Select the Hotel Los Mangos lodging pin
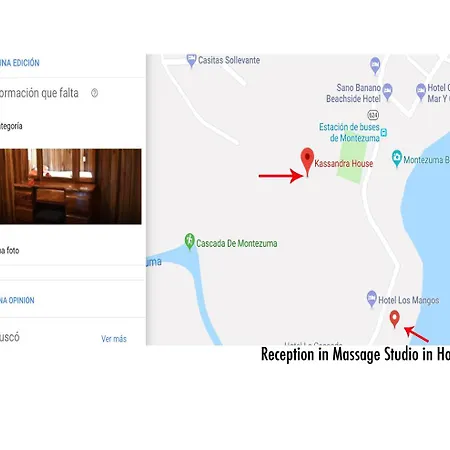 coord(372,299)
